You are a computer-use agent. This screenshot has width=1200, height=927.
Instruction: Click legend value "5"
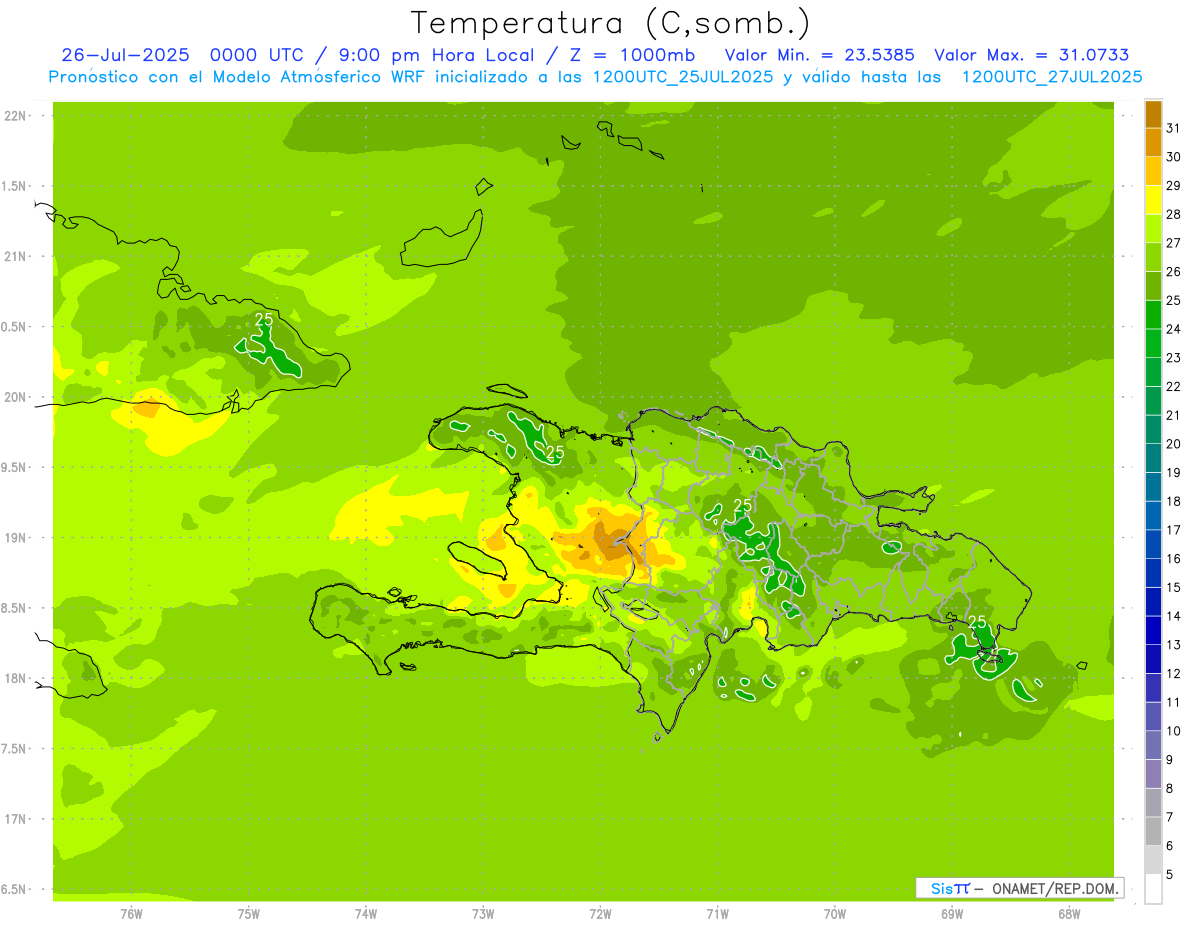[1171, 874]
